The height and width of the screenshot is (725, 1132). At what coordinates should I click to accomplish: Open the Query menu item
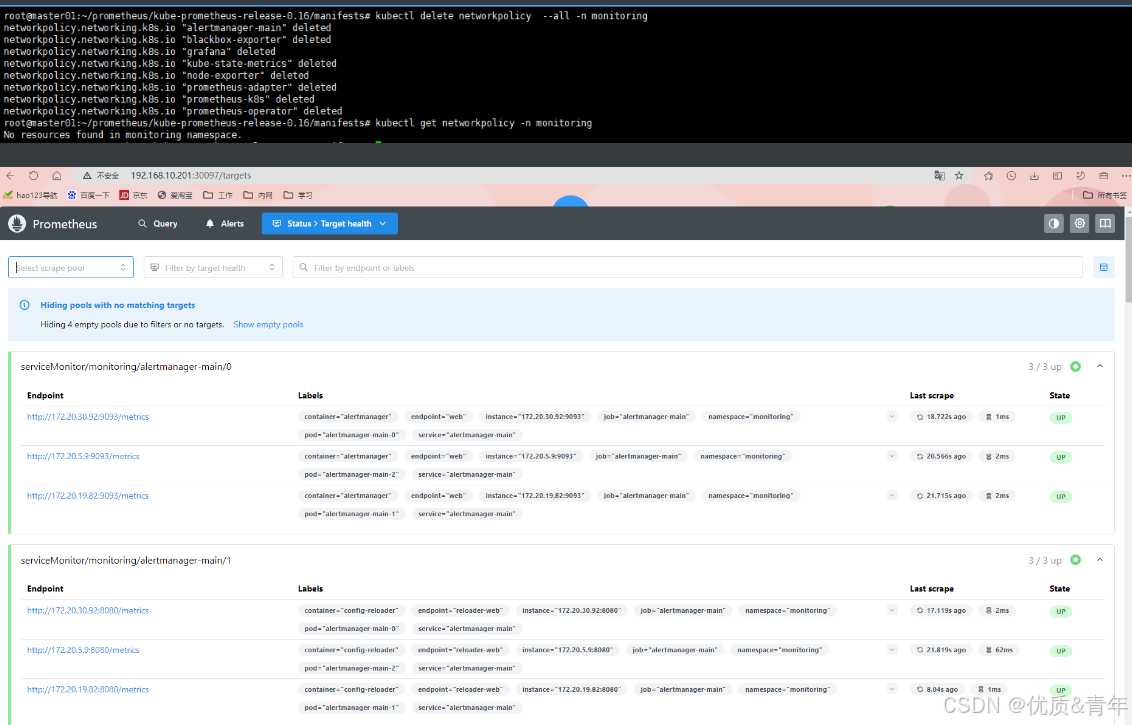tap(157, 224)
